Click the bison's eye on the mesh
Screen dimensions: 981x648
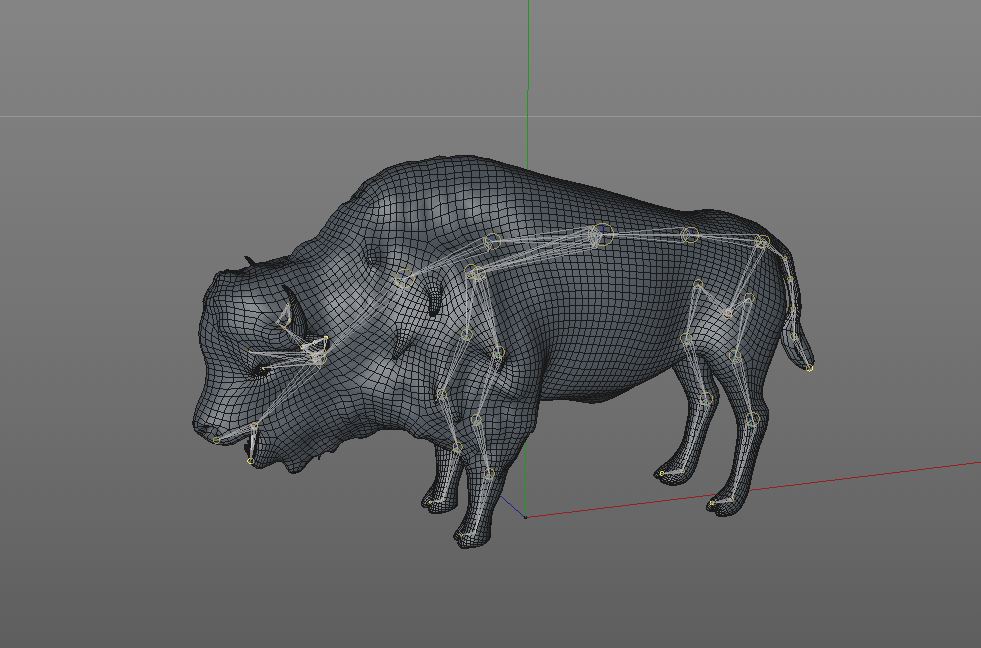[x=260, y=372]
